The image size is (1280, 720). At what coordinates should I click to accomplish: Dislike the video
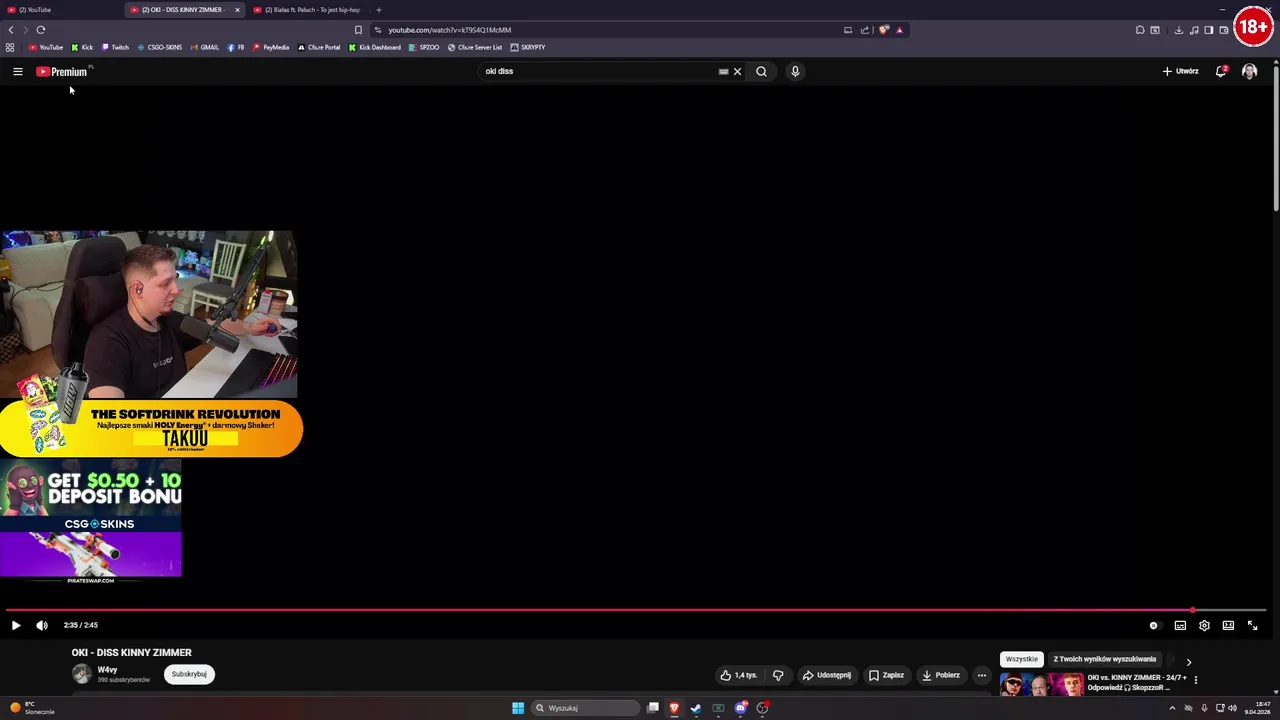pyautogui.click(x=778, y=675)
